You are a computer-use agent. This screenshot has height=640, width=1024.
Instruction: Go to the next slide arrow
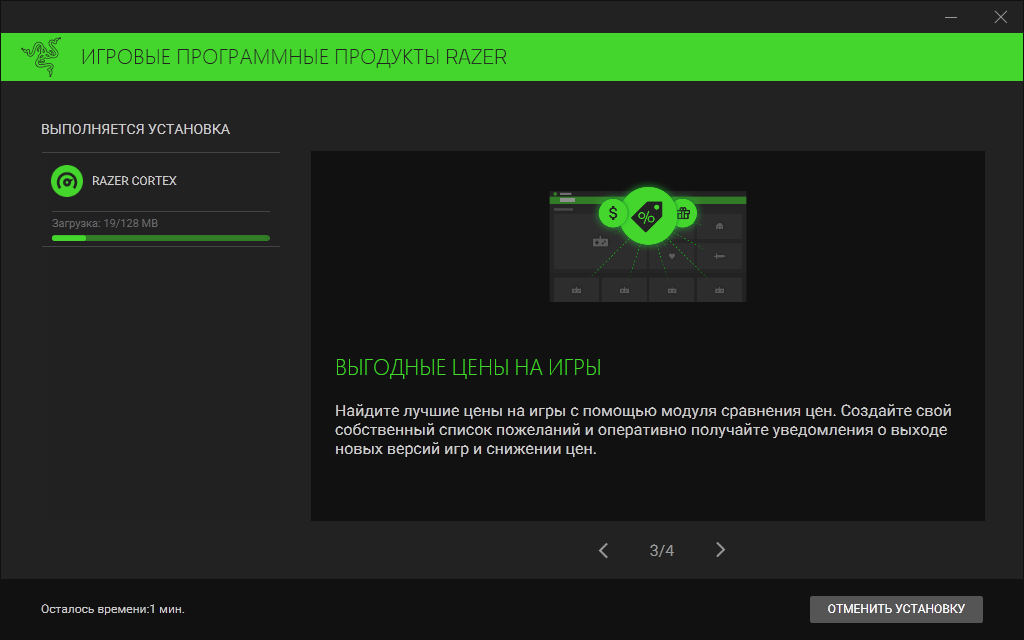click(x=720, y=550)
